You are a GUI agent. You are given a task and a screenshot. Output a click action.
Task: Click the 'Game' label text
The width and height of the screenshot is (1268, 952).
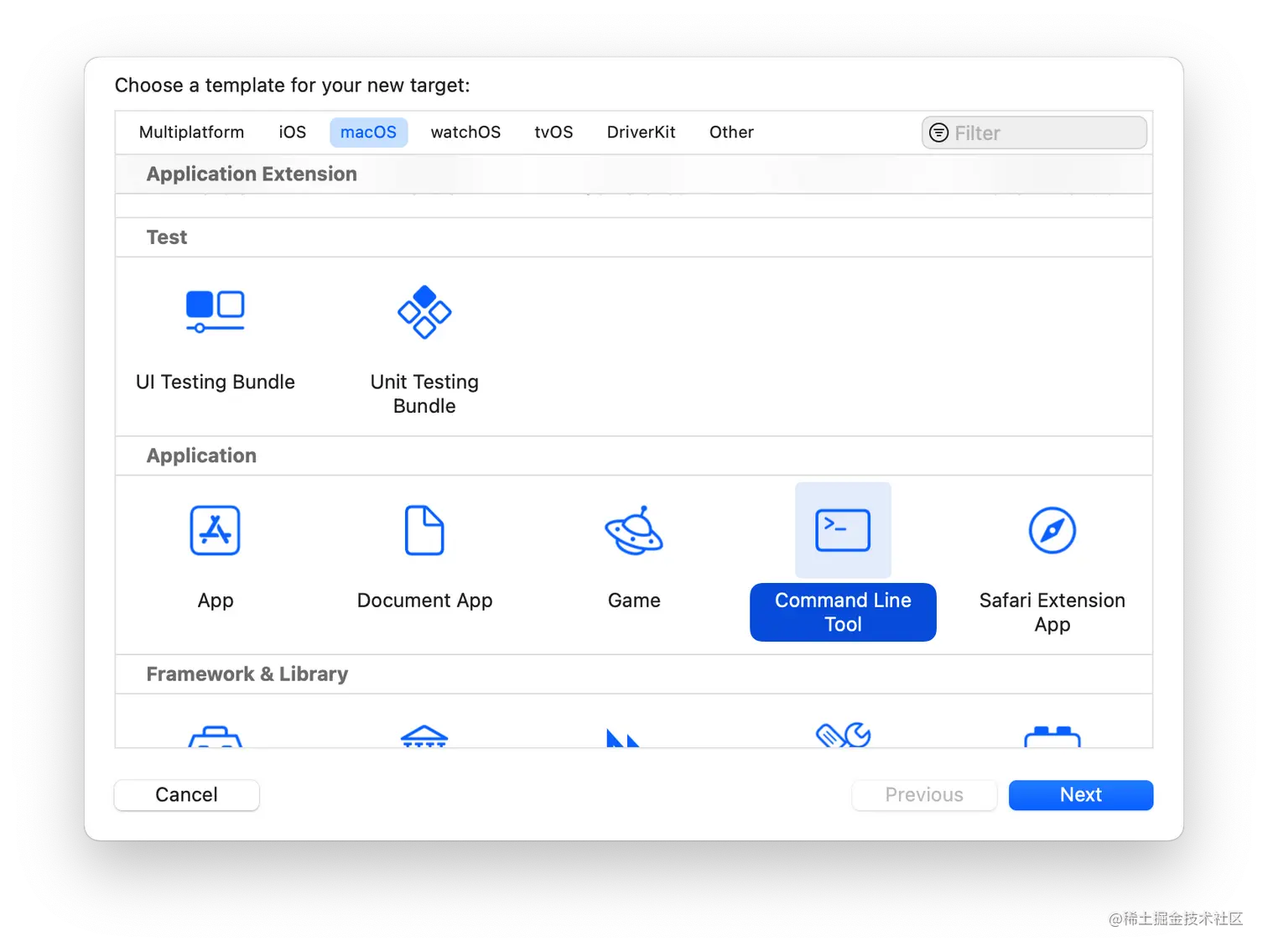(634, 601)
